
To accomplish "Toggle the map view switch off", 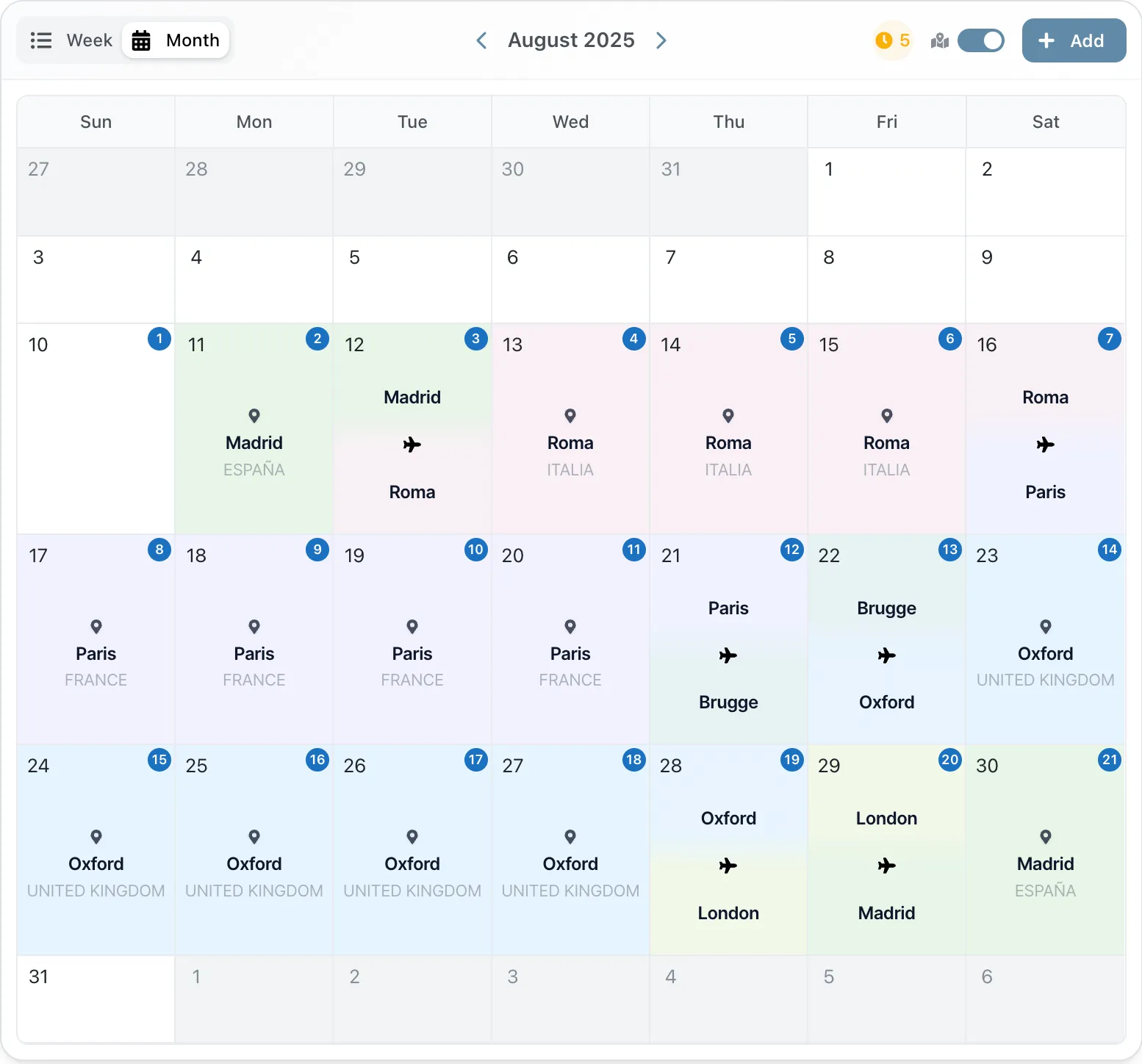I will point(981,40).
